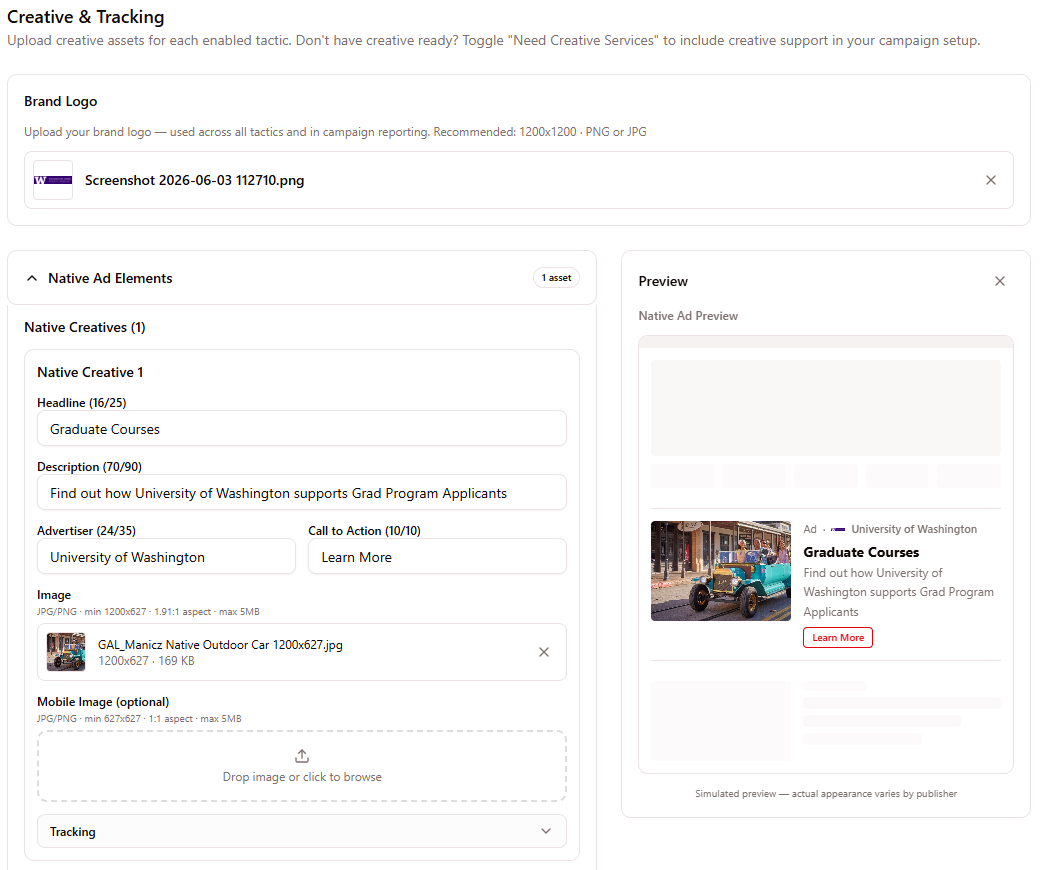The image size is (1042, 870).
Task: Click the uploaded car image thumbnail
Action: point(66,652)
